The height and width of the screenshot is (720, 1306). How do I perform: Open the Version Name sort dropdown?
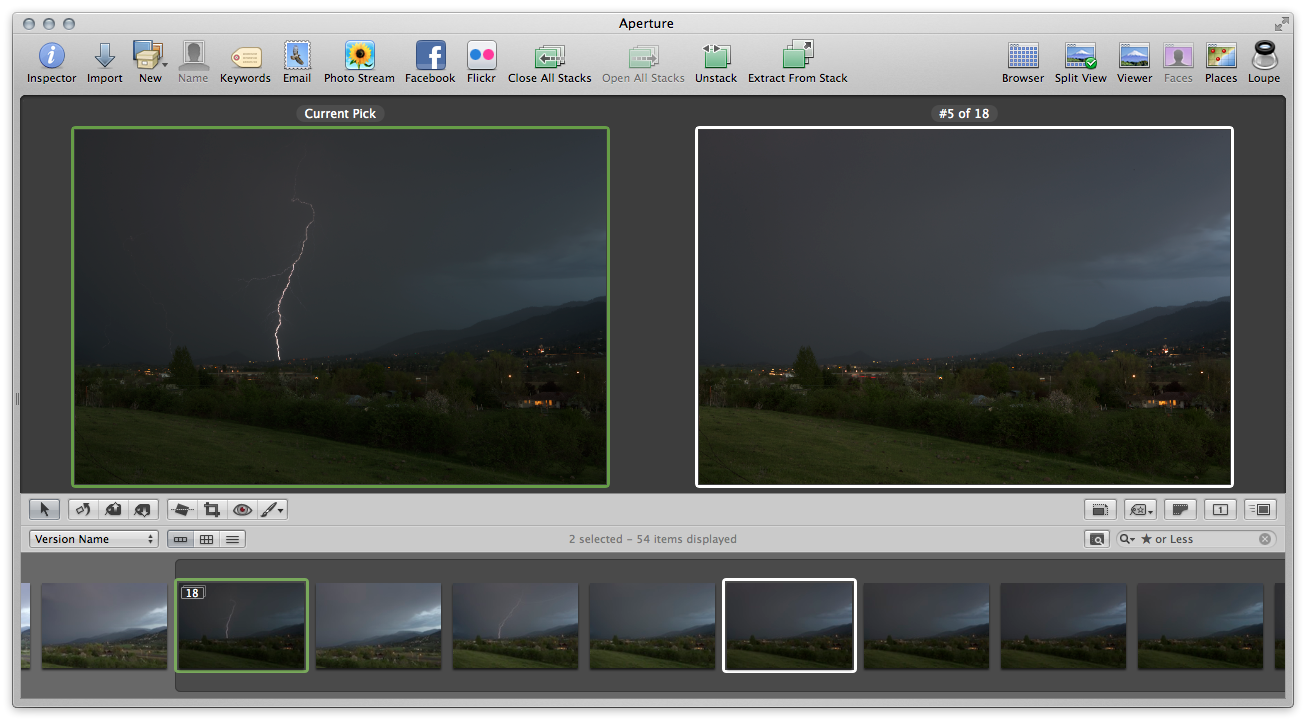94,539
